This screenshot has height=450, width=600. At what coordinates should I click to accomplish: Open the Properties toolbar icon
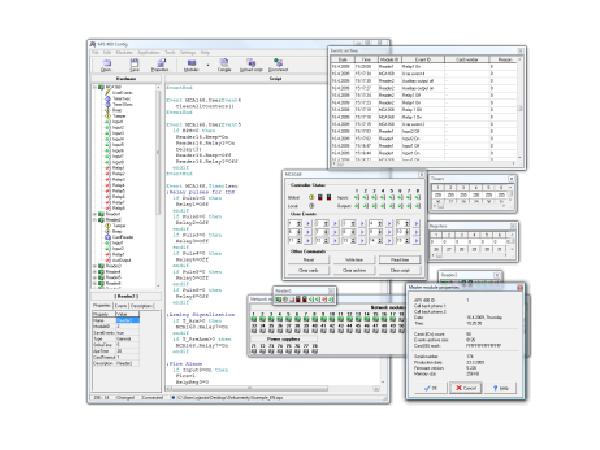(x=159, y=65)
